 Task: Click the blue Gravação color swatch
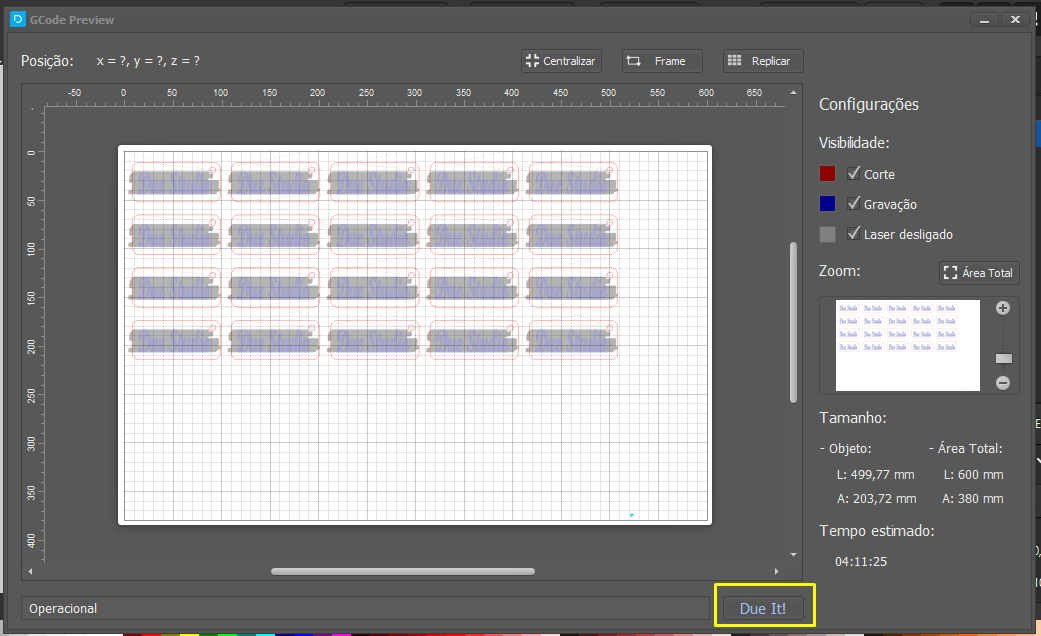coord(827,203)
